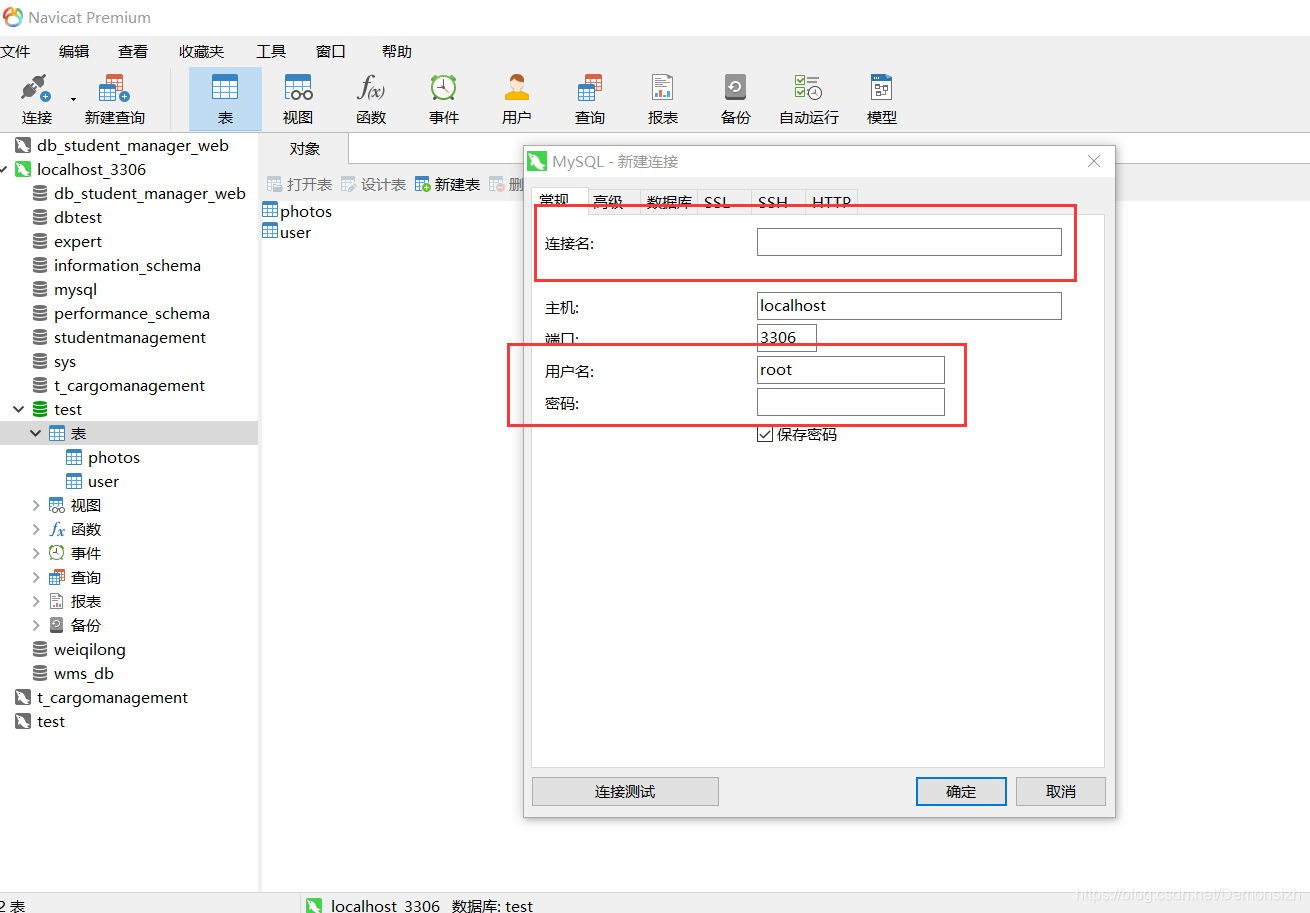Open the 收藏夹 menu
The image size is (1310, 913).
pos(202,51)
